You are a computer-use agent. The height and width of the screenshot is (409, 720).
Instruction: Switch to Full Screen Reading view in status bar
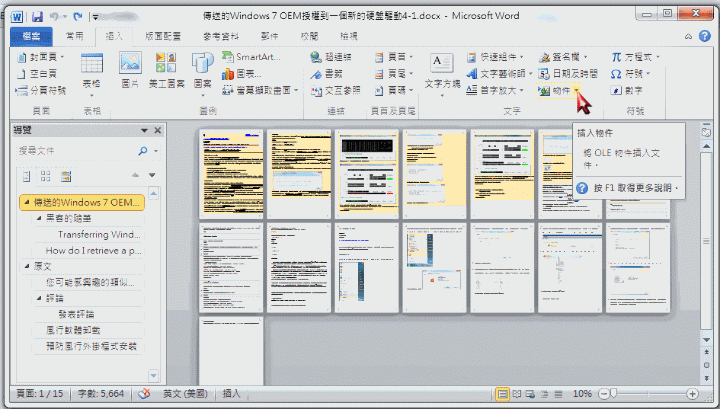[x=516, y=394]
